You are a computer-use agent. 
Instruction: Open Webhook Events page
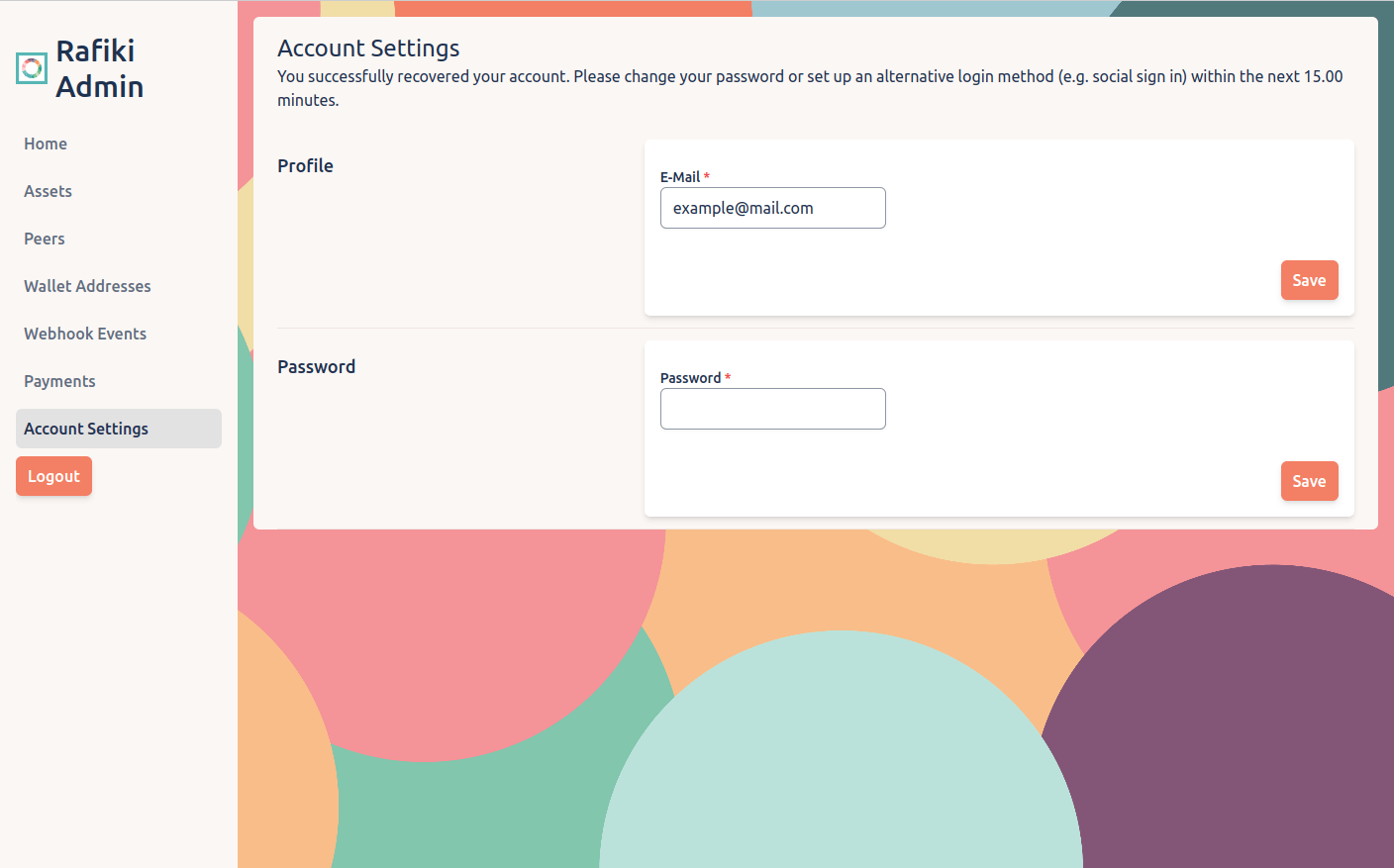(85, 334)
